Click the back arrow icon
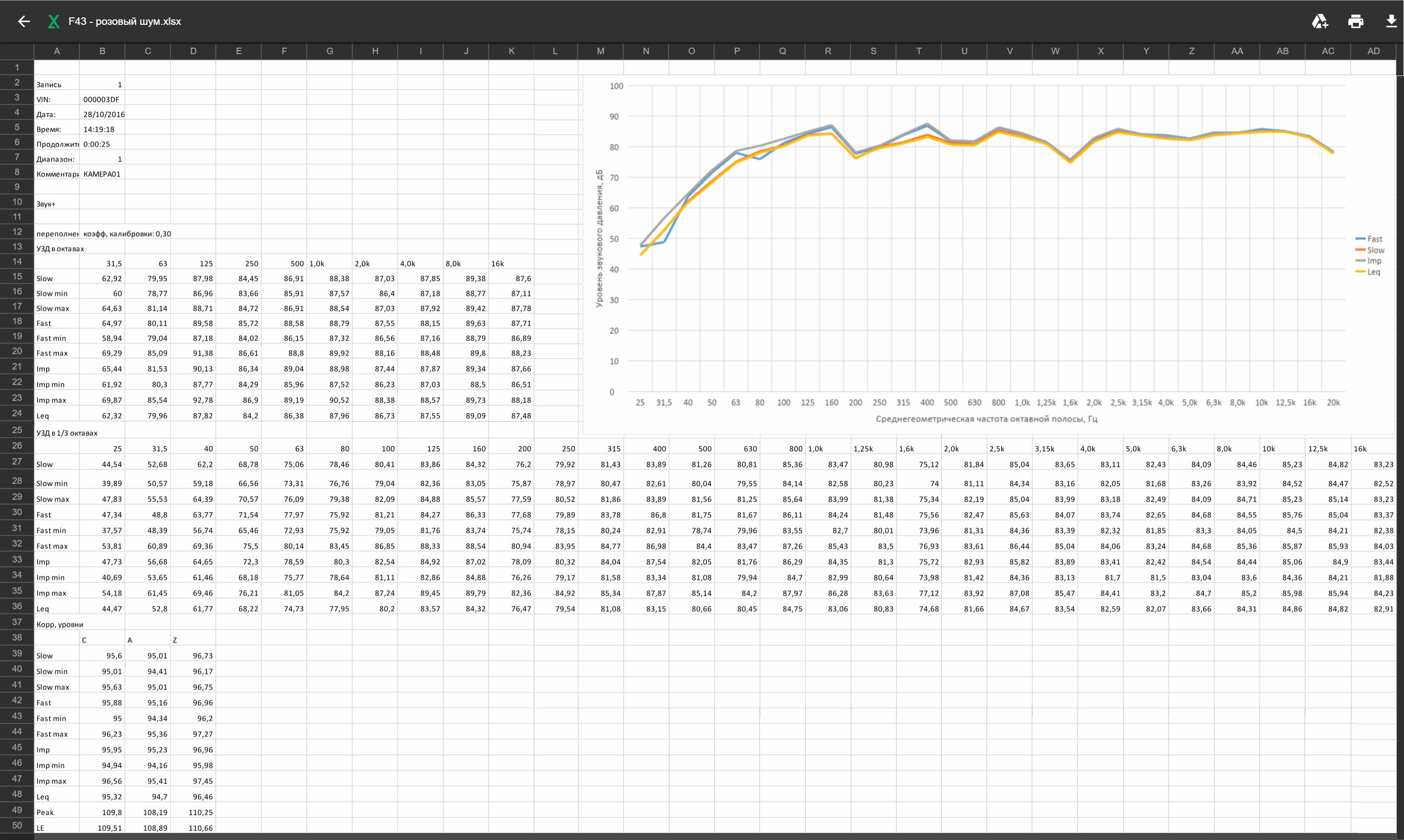The height and width of the screenshot is (840, 1404). point(24,21)
